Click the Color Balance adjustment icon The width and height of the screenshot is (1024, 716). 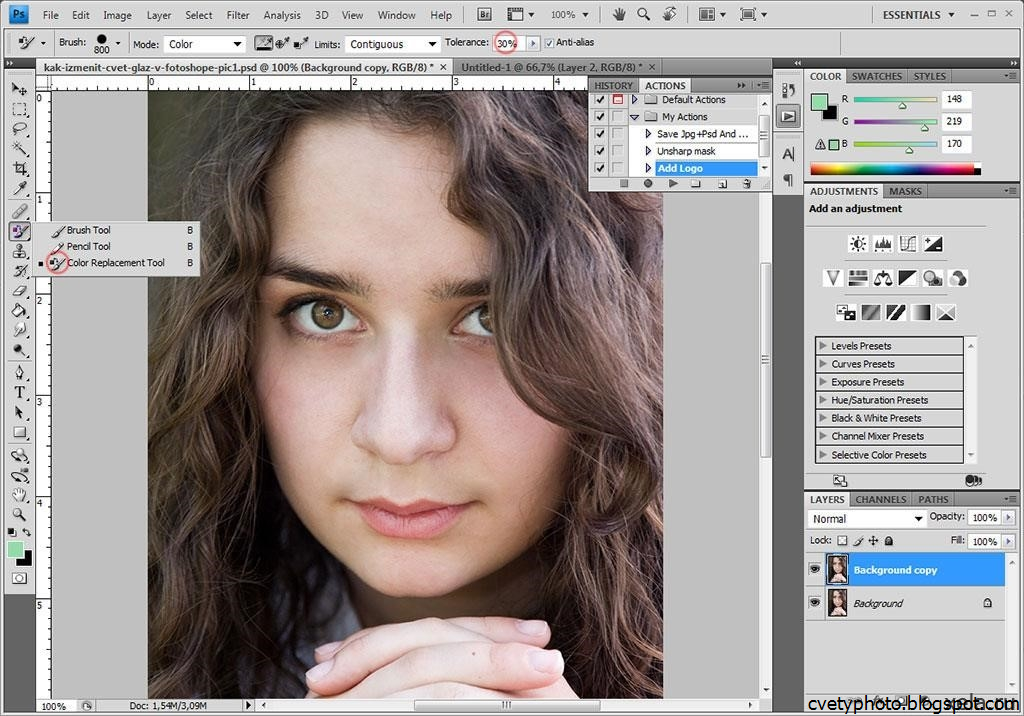(883, 278)
